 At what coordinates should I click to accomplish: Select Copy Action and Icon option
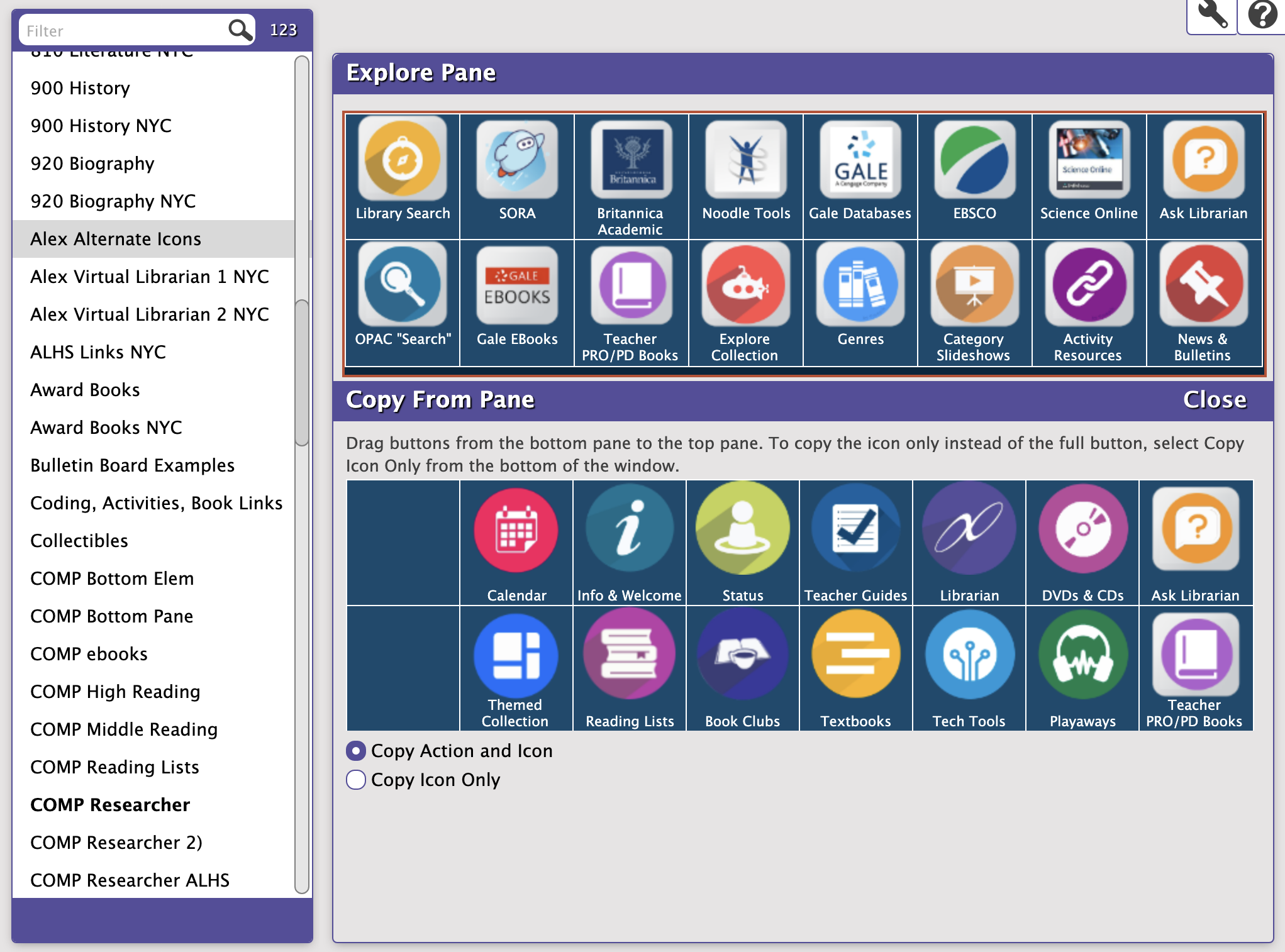click(356, 751)
